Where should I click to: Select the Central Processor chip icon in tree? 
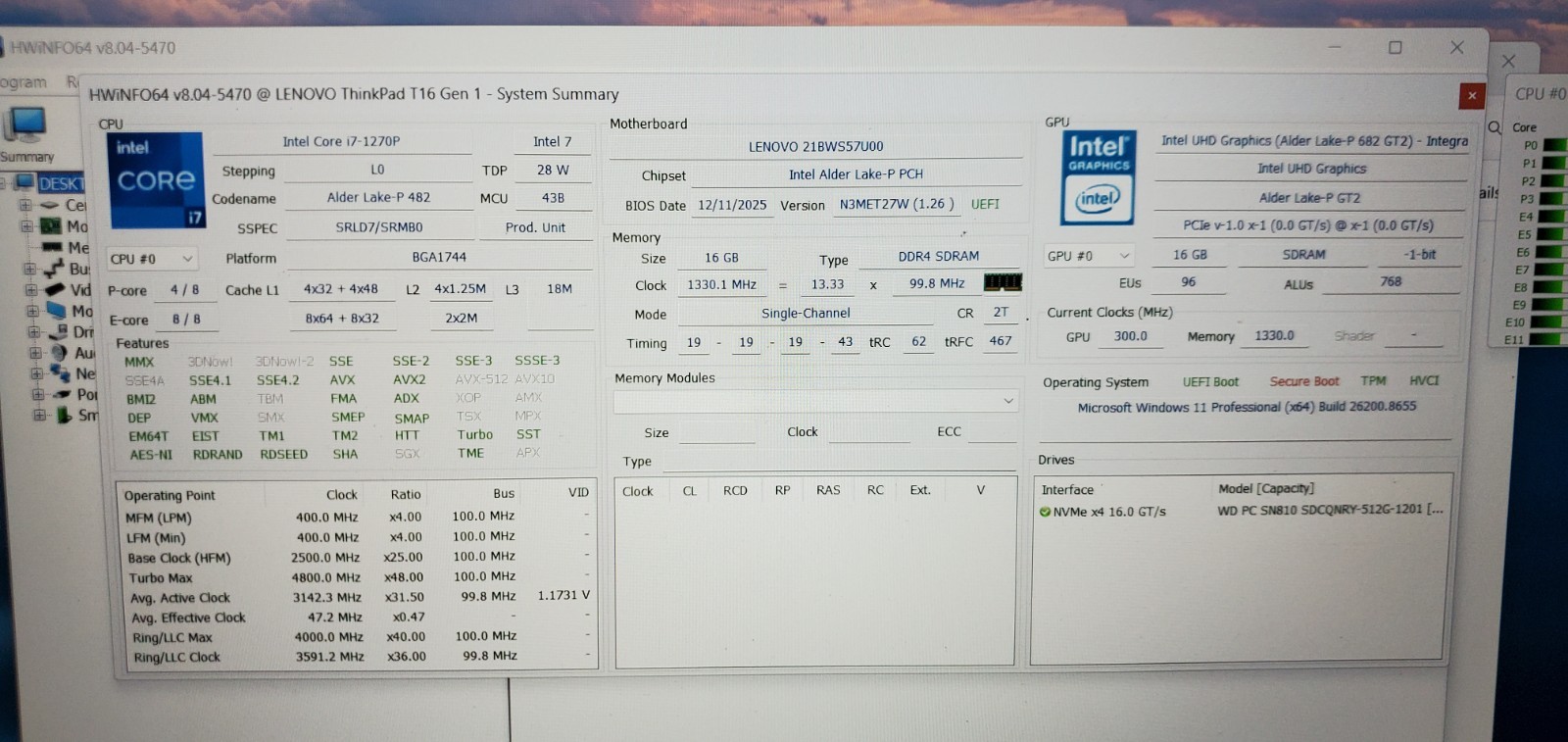tap(51, 205)
